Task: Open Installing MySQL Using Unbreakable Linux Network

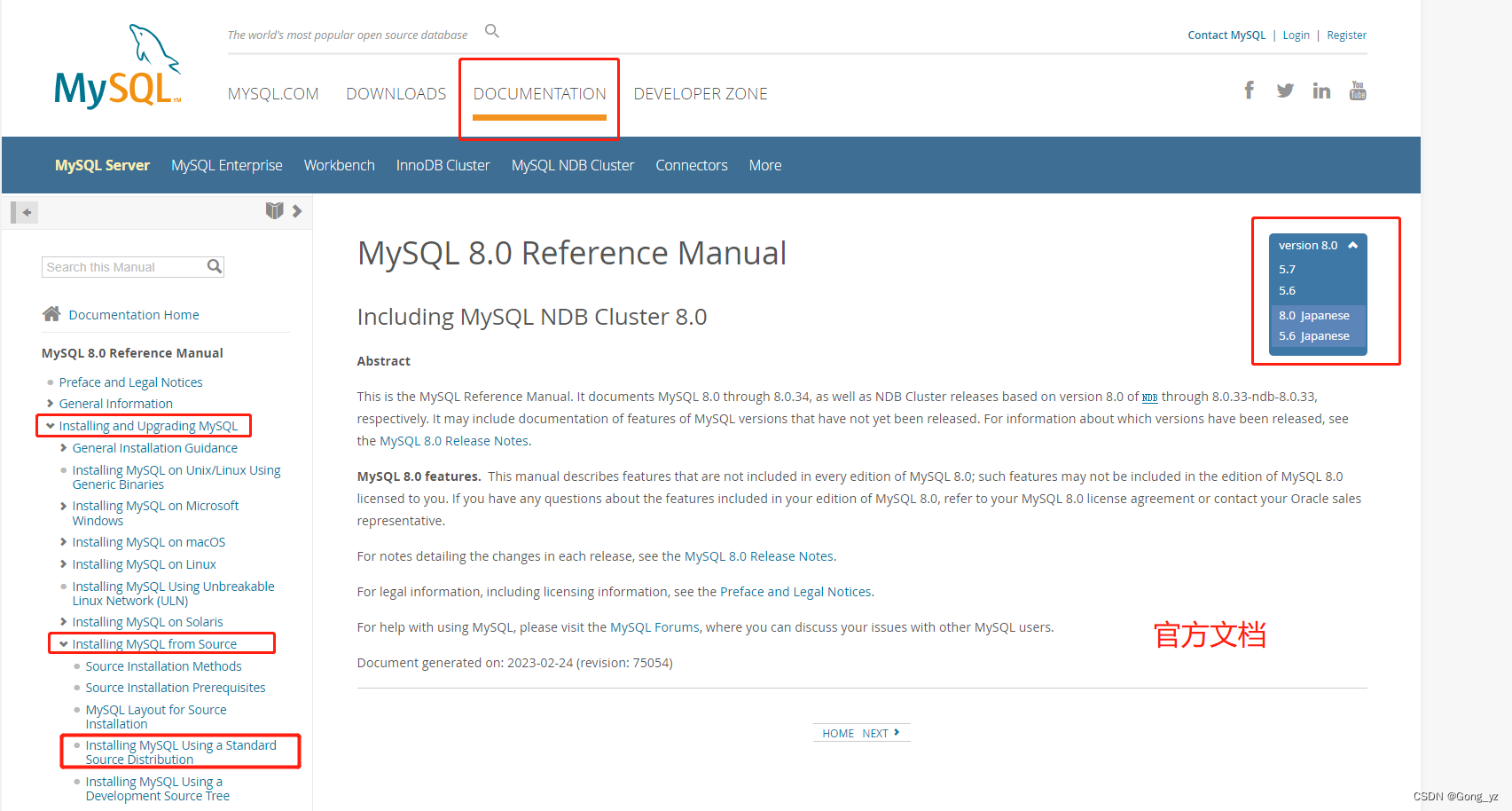Action: tap(173, 594)
